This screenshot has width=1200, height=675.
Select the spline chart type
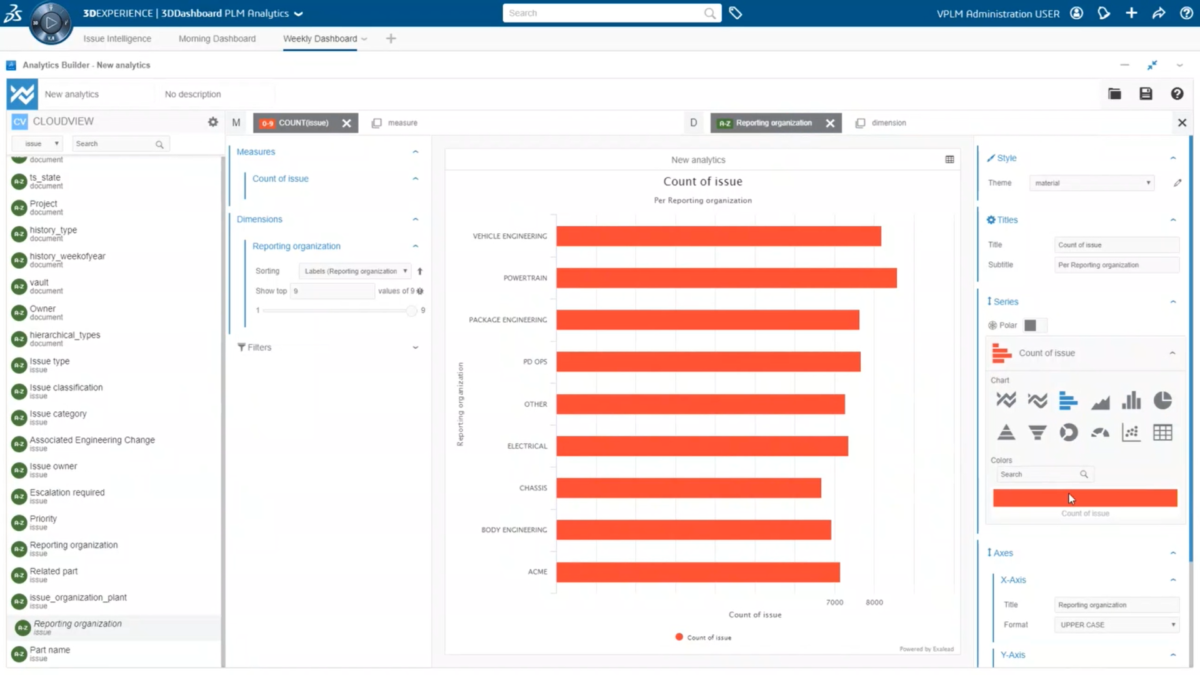[x=1037, y=401]
